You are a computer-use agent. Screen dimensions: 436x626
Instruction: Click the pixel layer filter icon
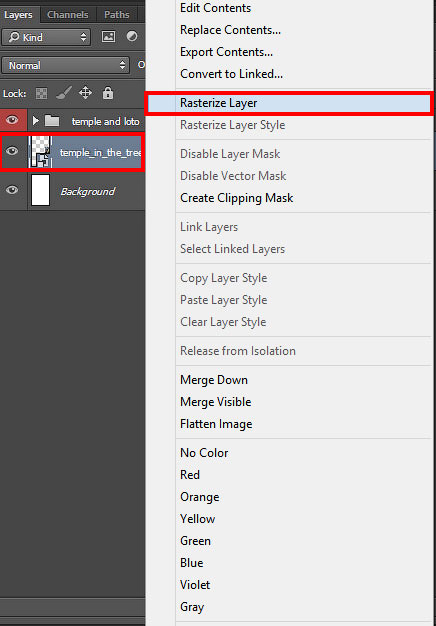(x=109, y=37)
